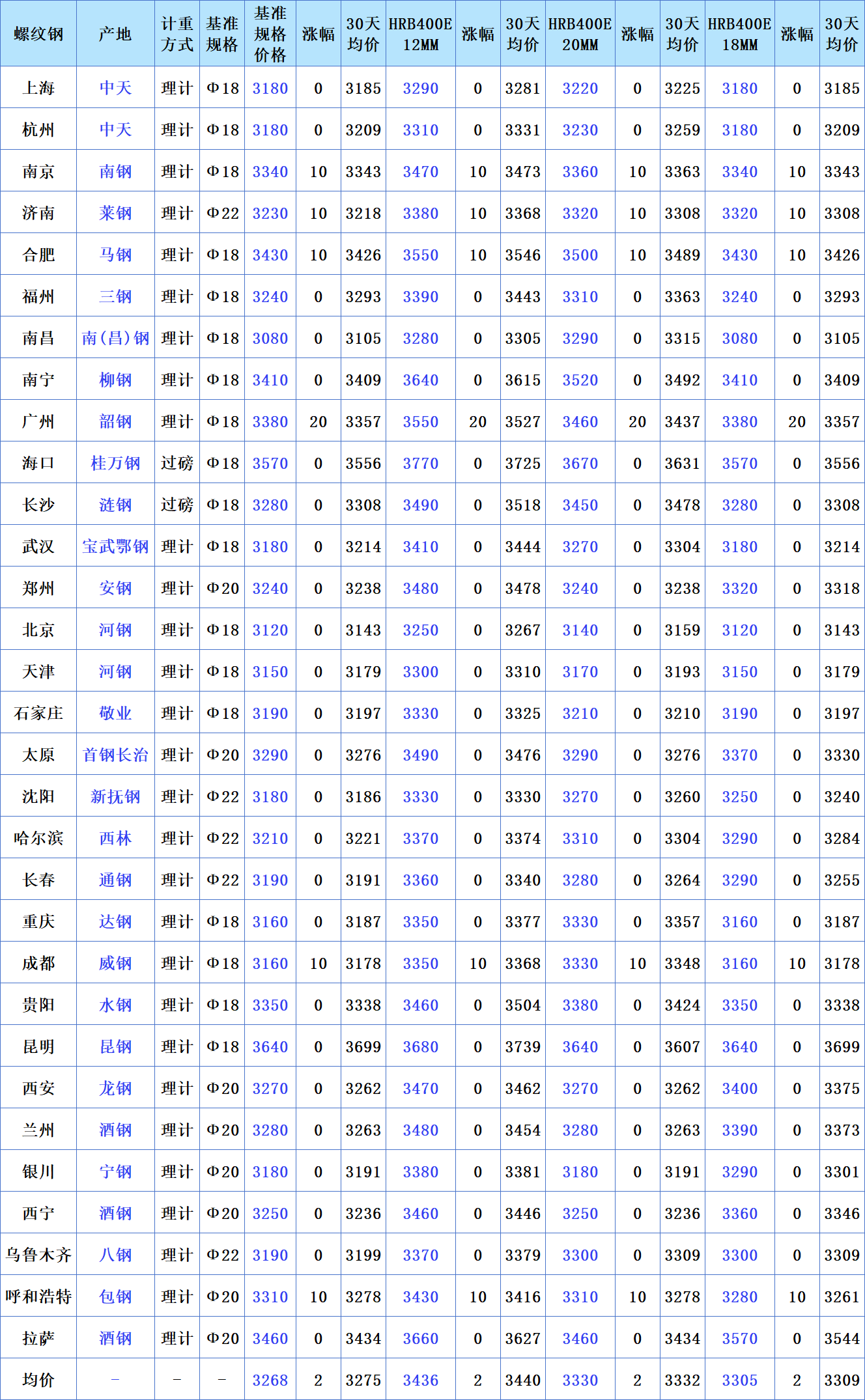Click the 敬业 producer link

click(115, 713)
